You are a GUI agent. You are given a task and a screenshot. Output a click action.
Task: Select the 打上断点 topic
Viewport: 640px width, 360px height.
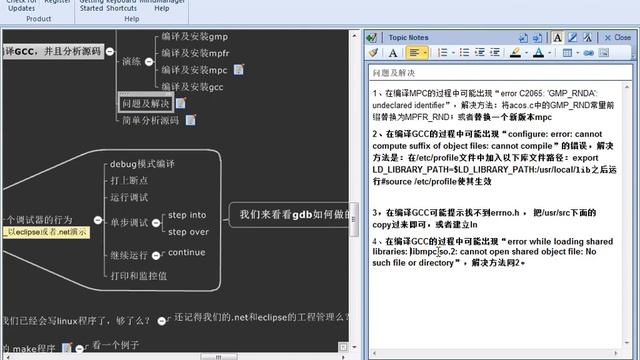129,181
